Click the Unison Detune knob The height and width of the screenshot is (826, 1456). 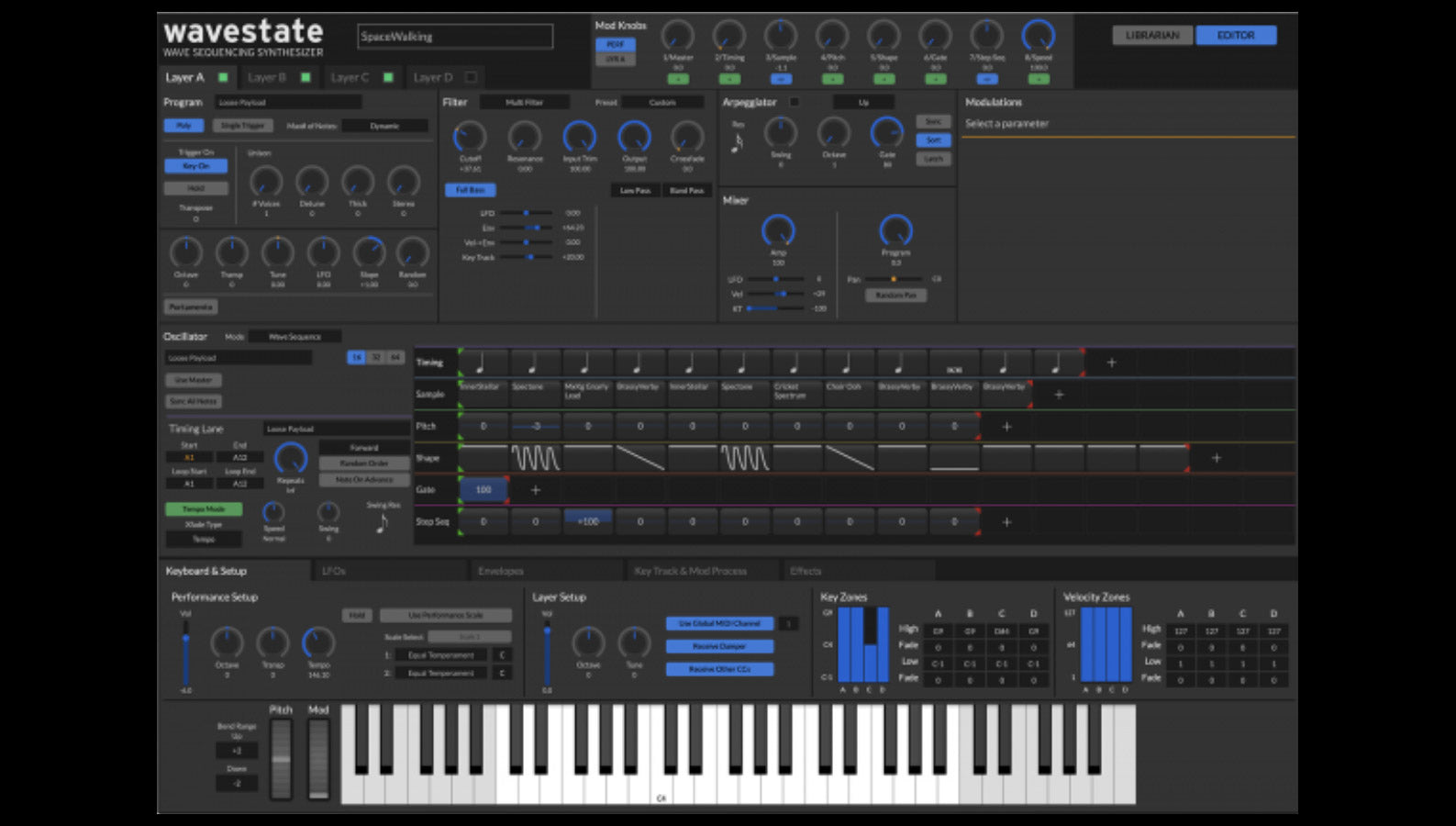[312, 182]
